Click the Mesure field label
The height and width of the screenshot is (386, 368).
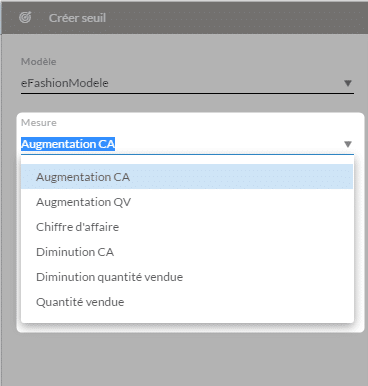coord(39,123)
